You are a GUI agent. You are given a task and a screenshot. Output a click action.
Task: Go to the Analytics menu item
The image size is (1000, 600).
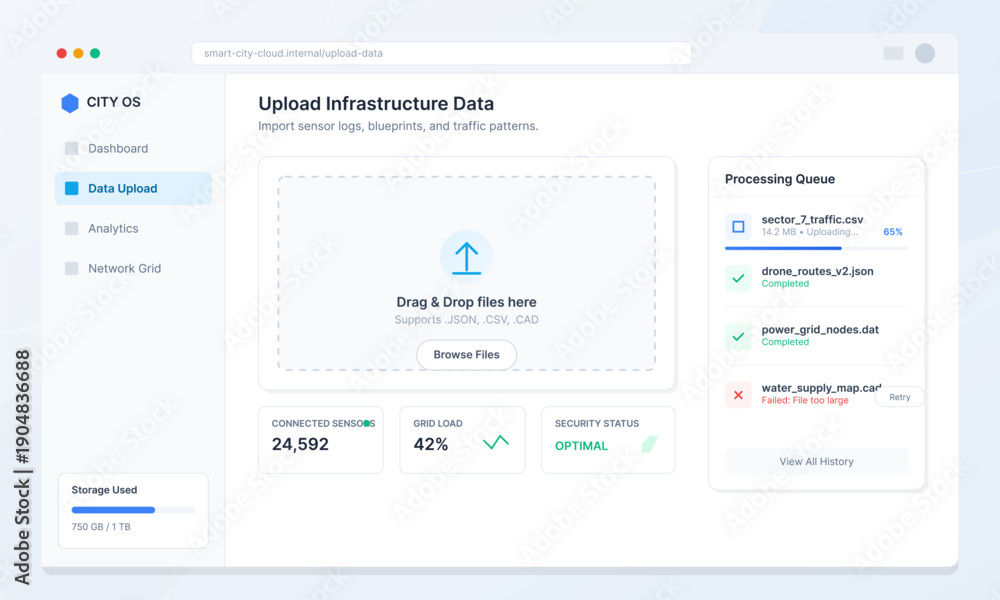pyautogui.click(x=133, y=228)
